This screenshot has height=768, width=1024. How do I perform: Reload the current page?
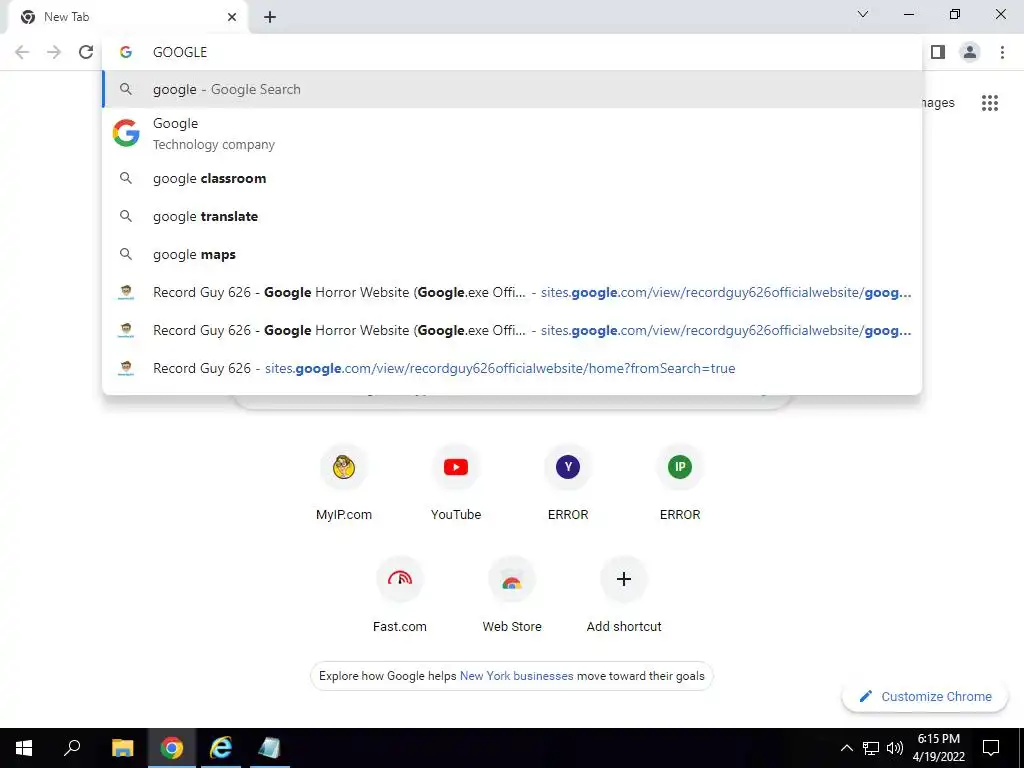pyautogui.click(x=86, y=52)
